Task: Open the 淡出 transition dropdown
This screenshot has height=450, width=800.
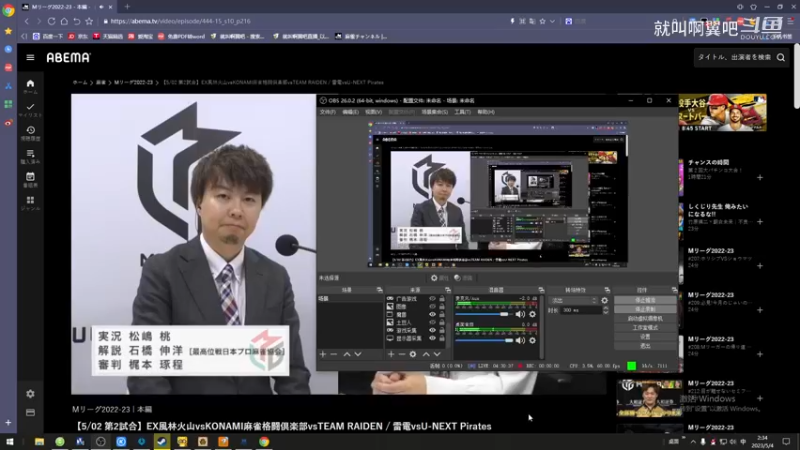Action: [x=574, y=301]
